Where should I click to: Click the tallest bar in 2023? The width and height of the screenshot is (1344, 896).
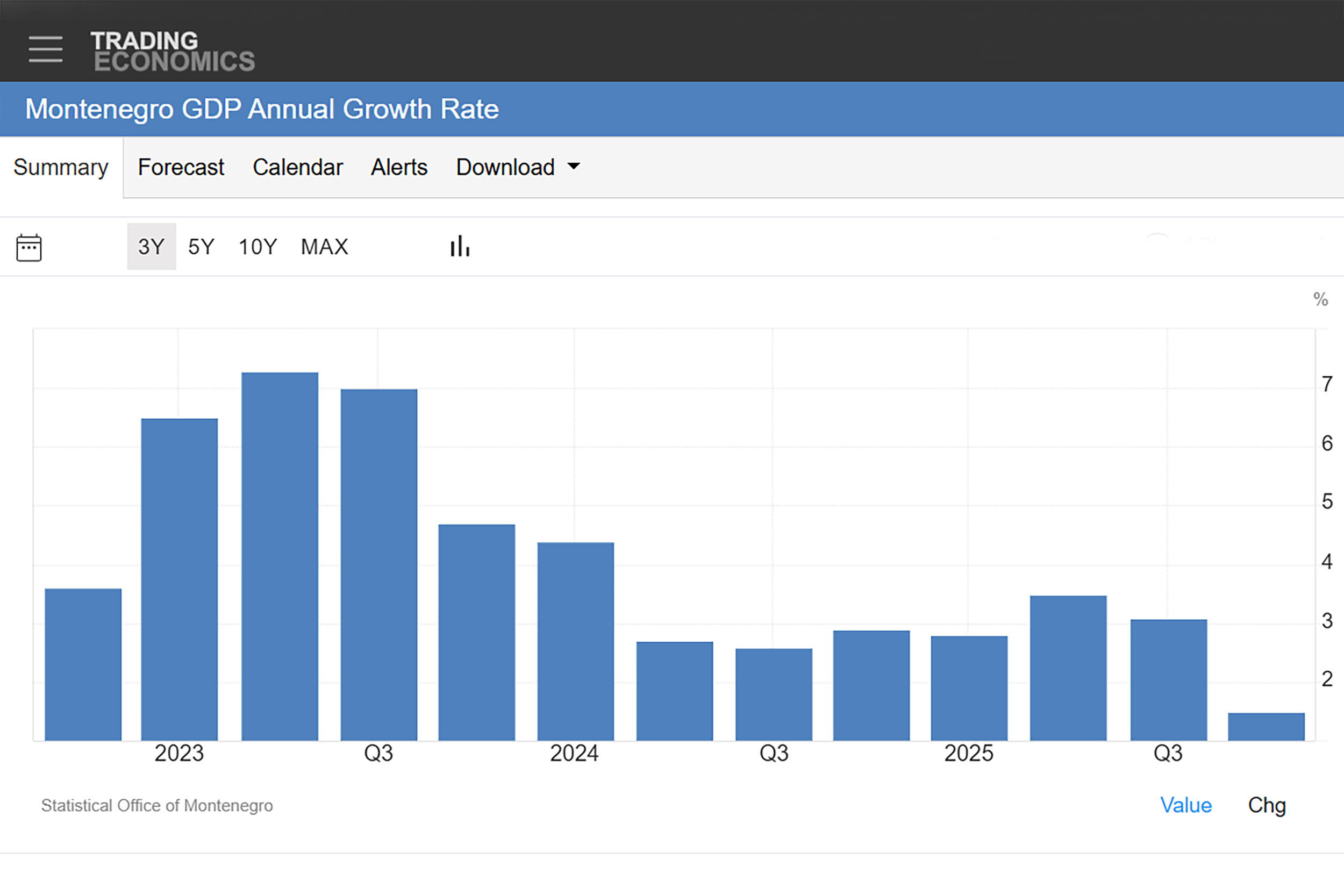coord(280,557)
